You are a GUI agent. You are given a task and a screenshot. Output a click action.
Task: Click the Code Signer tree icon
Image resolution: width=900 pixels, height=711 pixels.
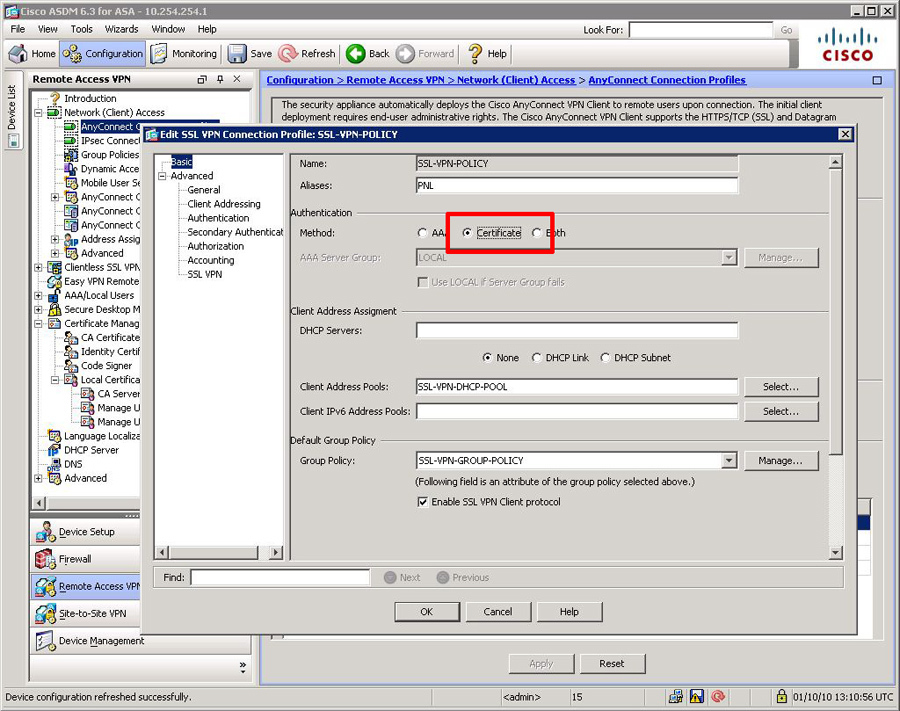71,366
